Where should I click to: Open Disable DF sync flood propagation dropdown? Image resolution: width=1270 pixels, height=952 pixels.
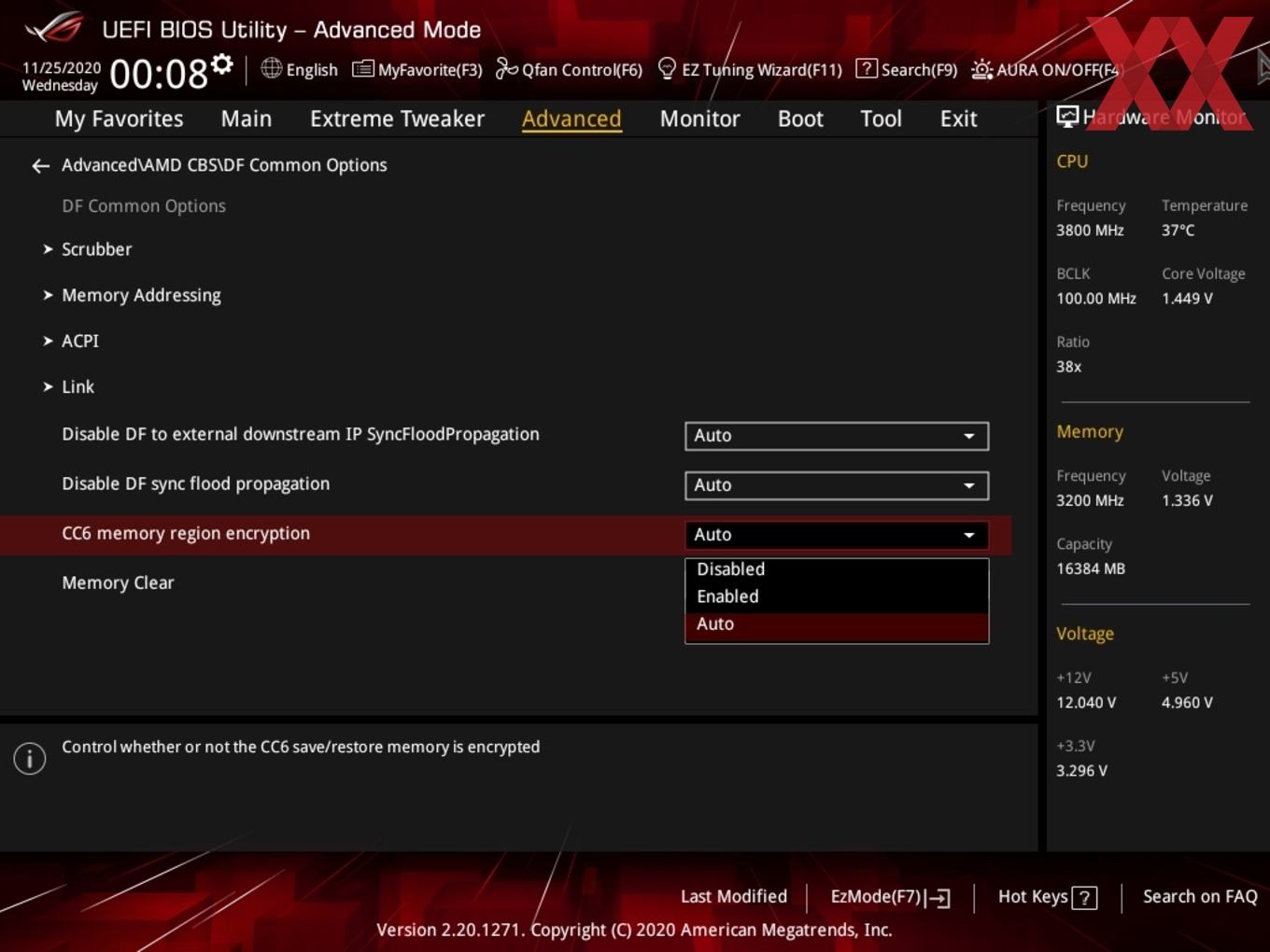(837, 485)
